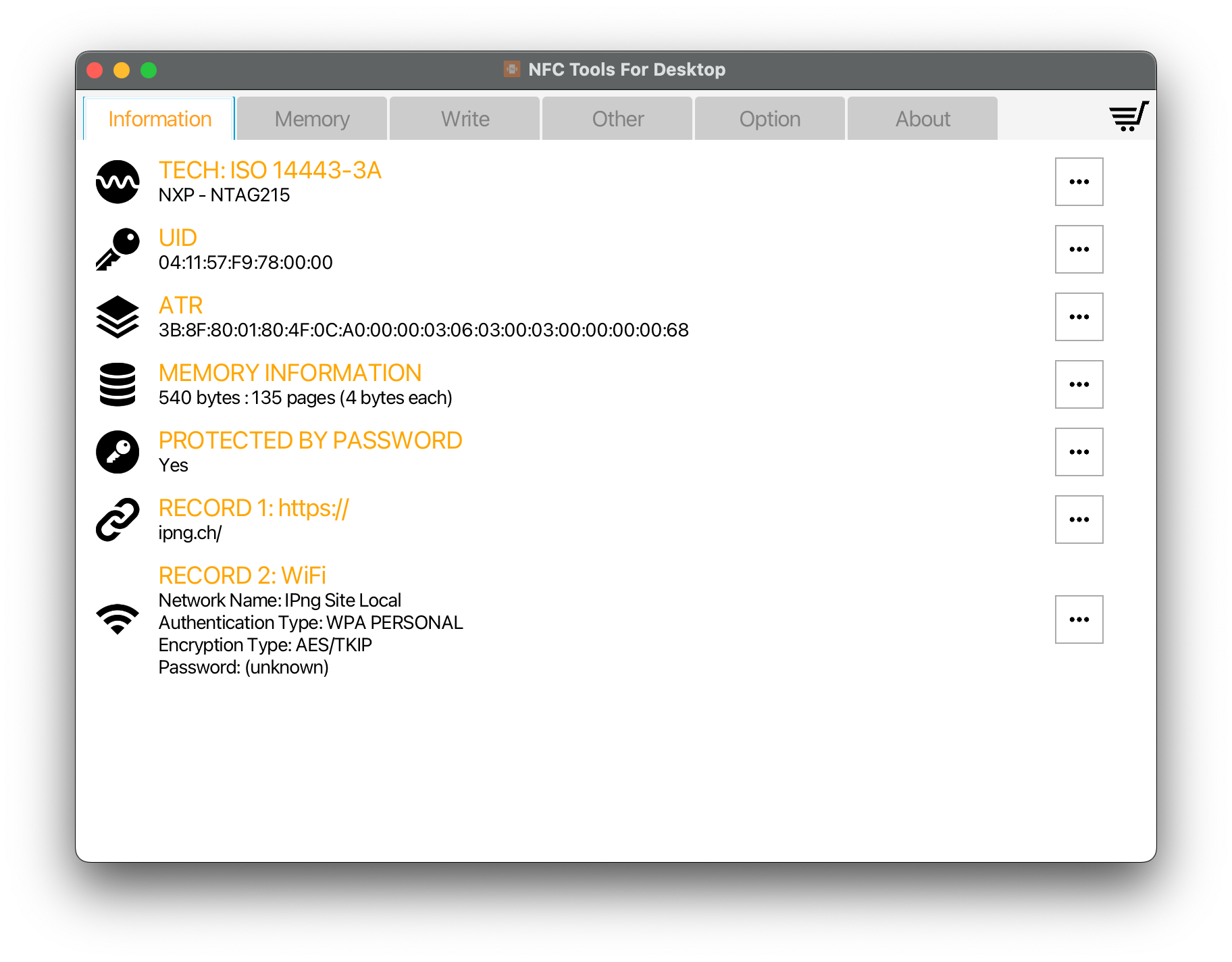Screen dimensions: 1232x962
Task: Open more options for Memory Information
Action: (x=1079, y=384)
